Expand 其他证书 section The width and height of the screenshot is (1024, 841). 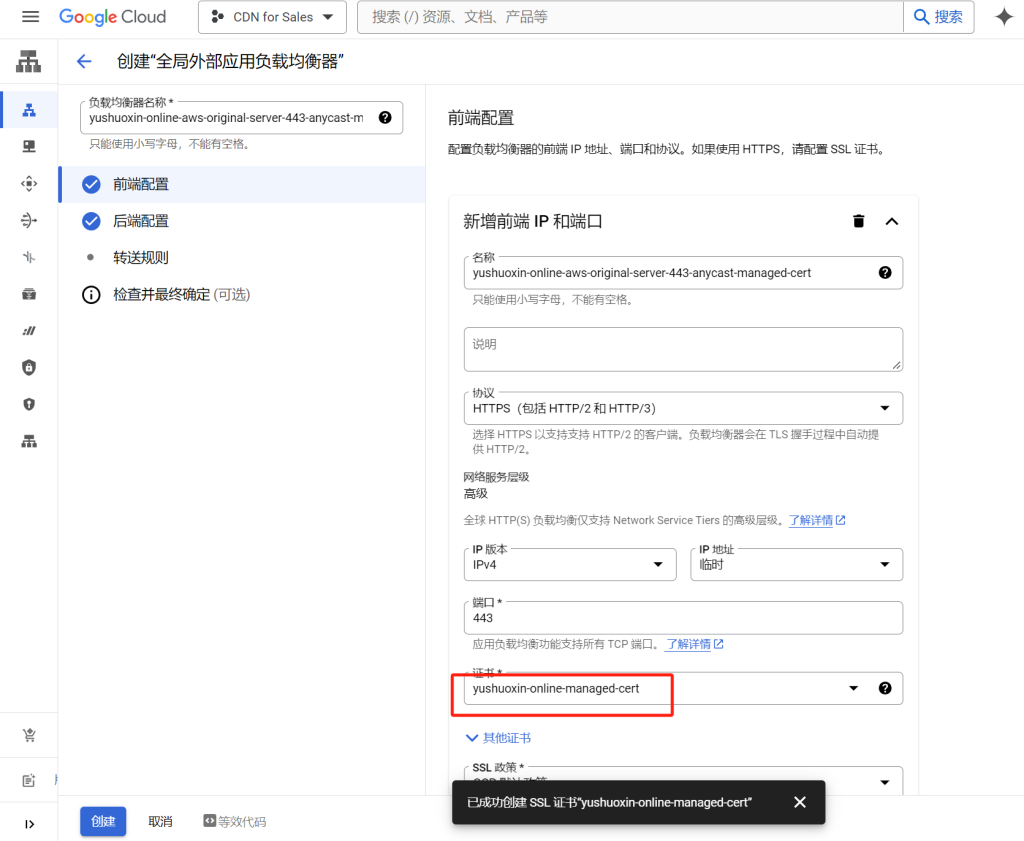point(498,738)
